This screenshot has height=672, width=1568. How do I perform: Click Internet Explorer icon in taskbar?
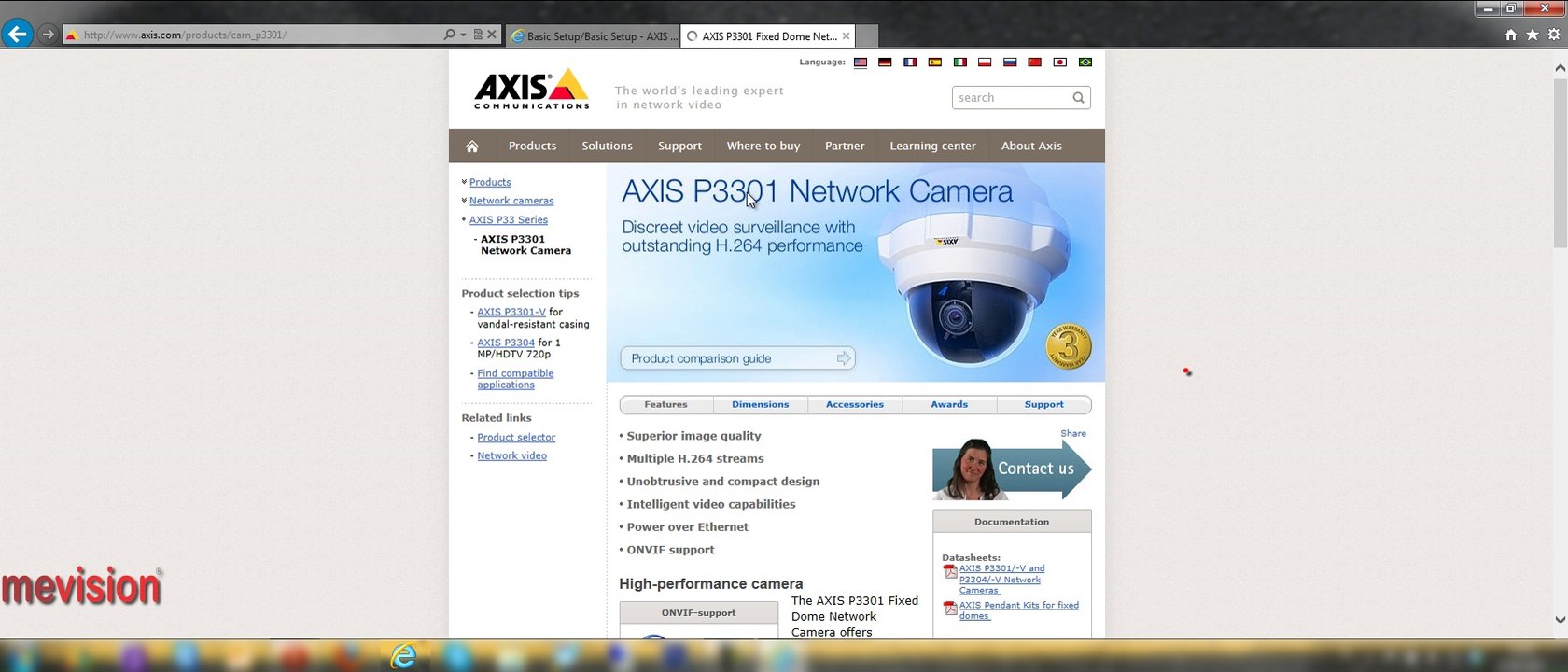pos(403,656)
